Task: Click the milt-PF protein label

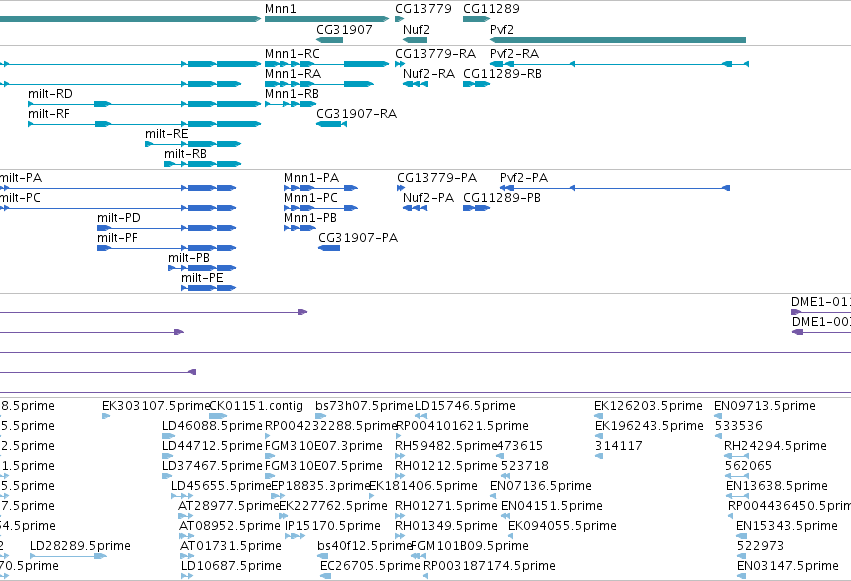Action: coord(117,238)
